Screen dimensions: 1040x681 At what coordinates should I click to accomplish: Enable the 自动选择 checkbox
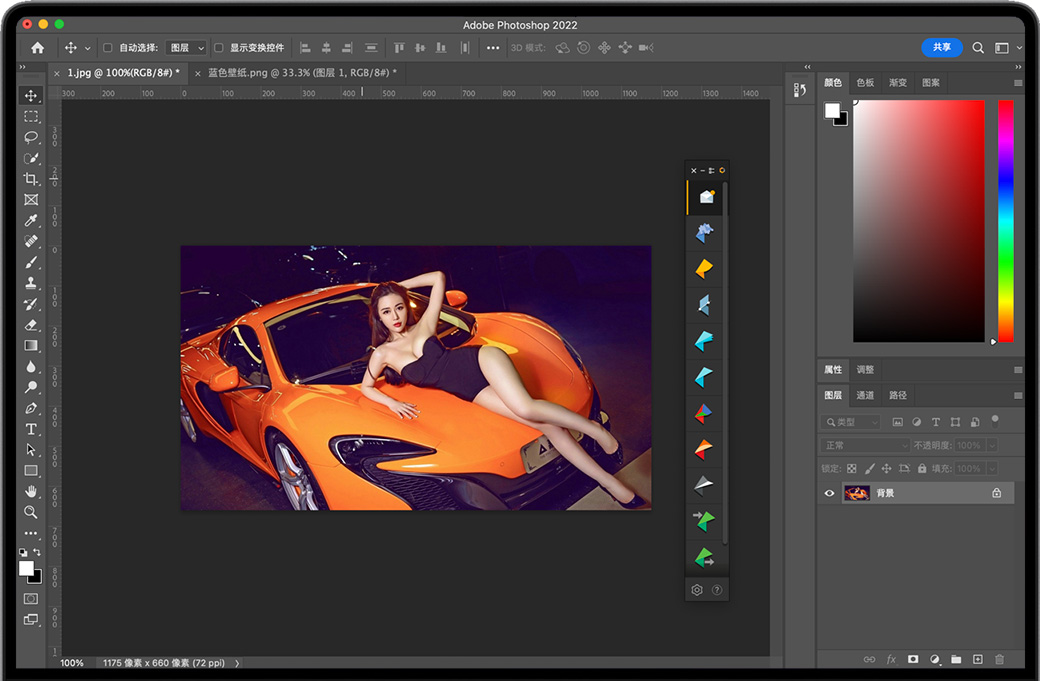pyautogui.click(x=108, y=47)
